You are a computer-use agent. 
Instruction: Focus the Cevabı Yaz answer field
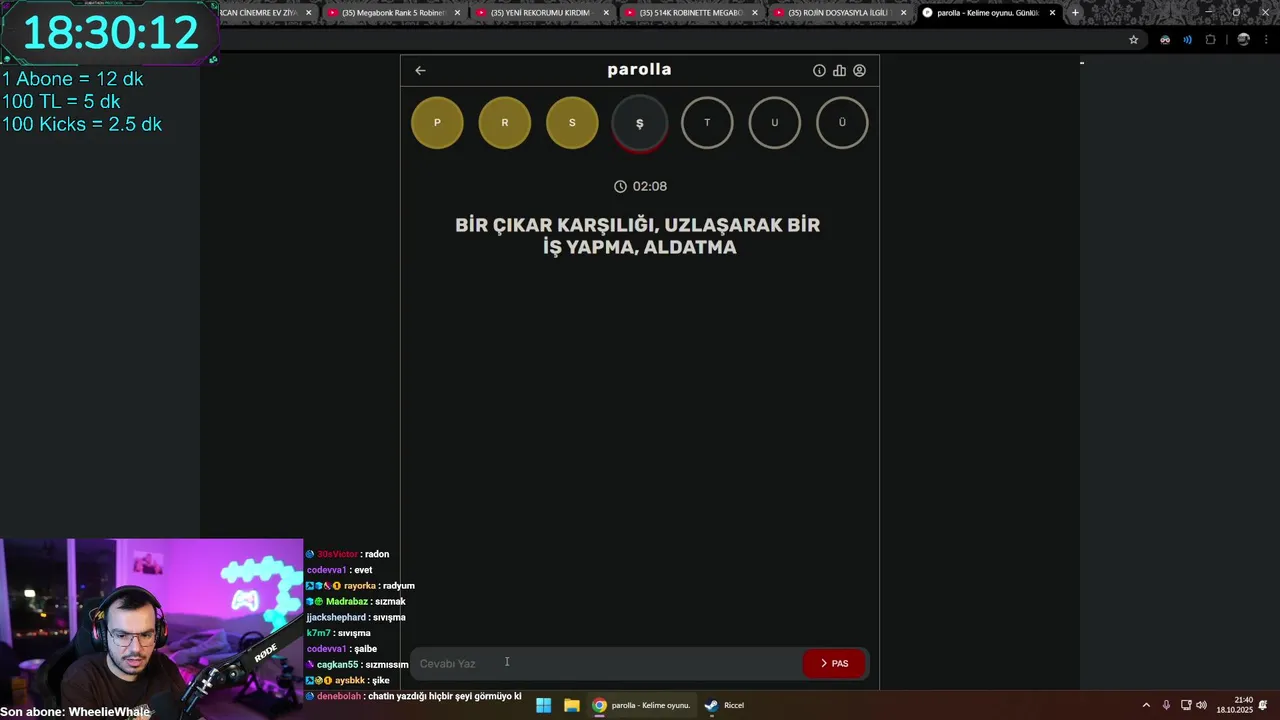tap(606, 663)
